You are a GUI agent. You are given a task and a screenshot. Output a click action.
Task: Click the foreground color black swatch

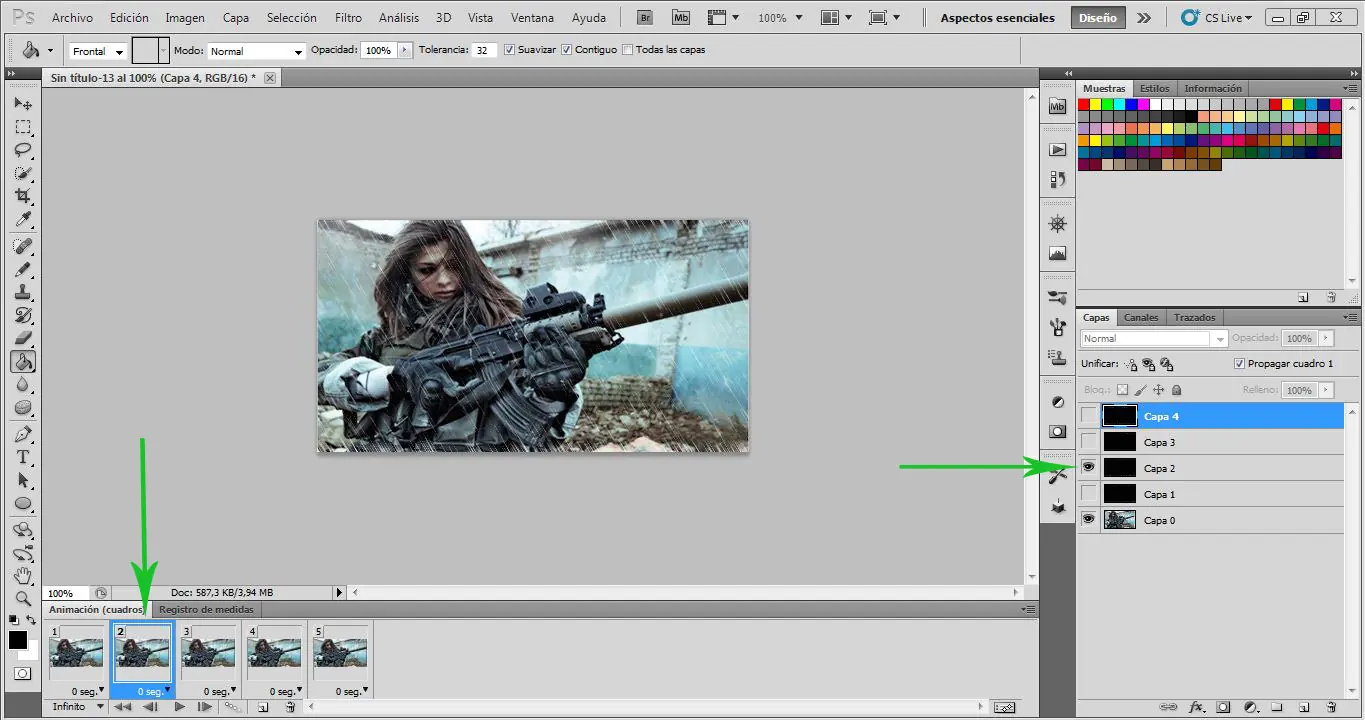(x=17, y=640)
